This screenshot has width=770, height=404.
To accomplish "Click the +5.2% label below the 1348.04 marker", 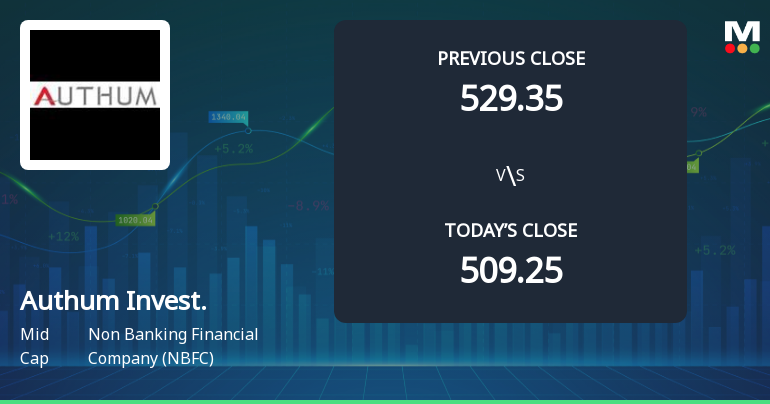I will coord(233,149).
